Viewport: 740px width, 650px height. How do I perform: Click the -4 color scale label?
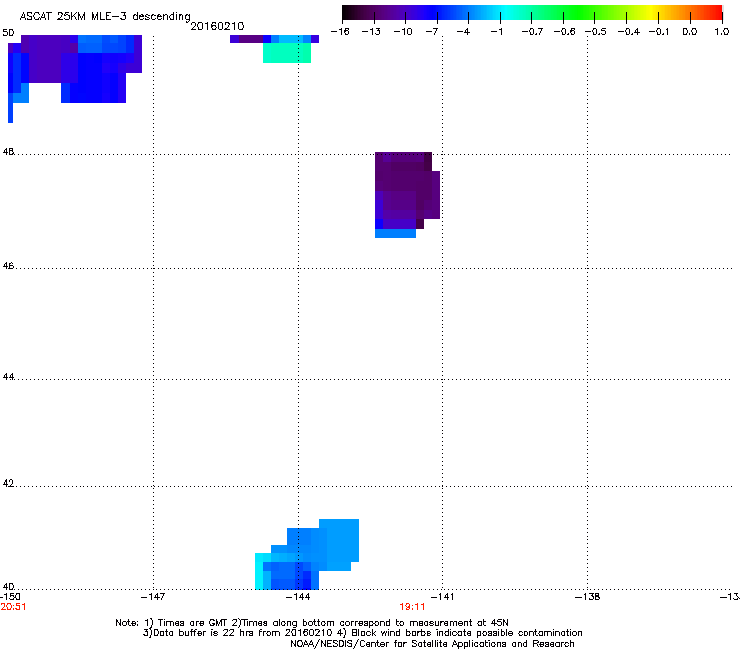[x=463, y=32]
